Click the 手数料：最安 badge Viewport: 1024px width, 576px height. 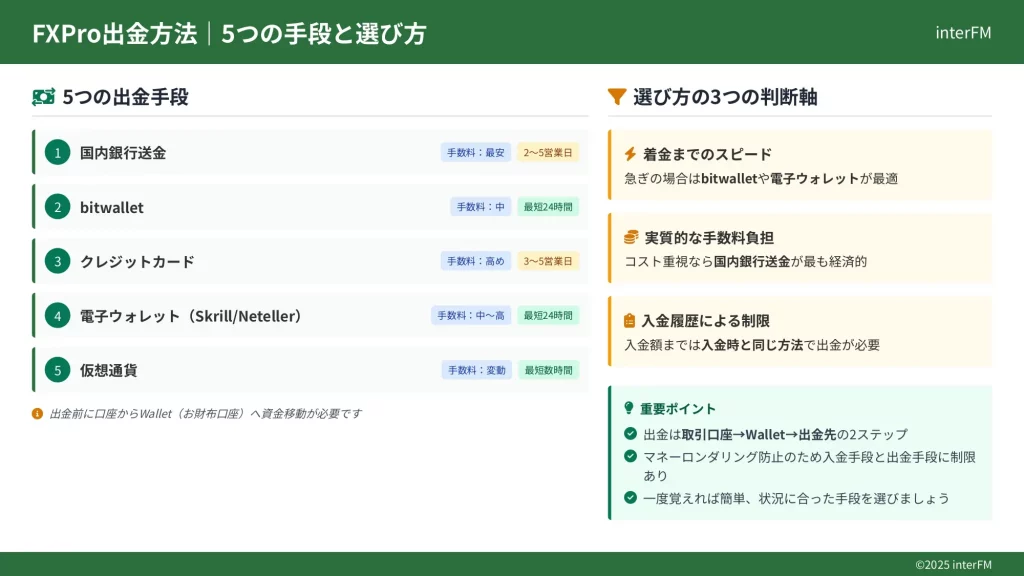pyautogui.click(x=476, y=153)
